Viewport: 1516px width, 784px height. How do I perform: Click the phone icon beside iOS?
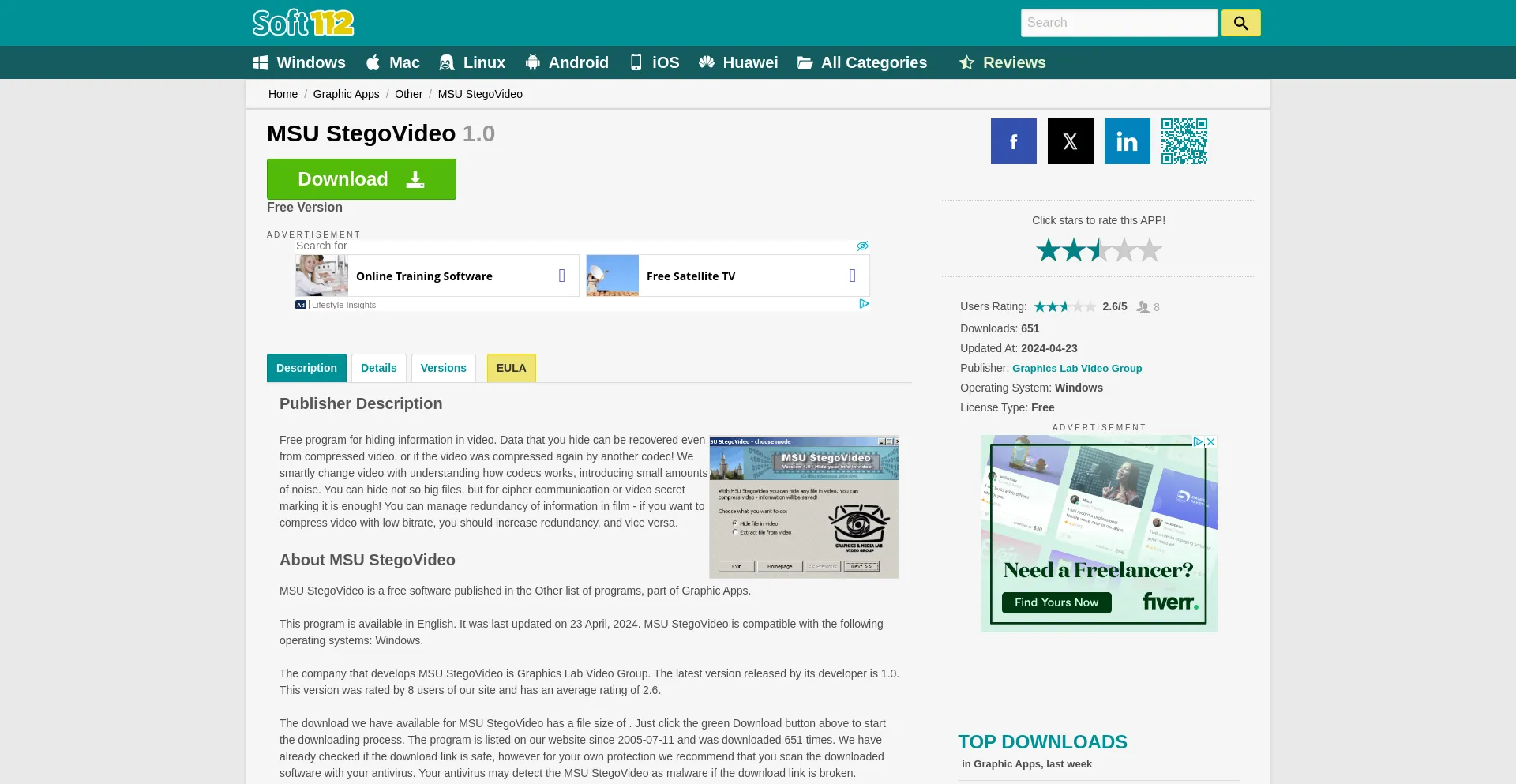point(636,62)
